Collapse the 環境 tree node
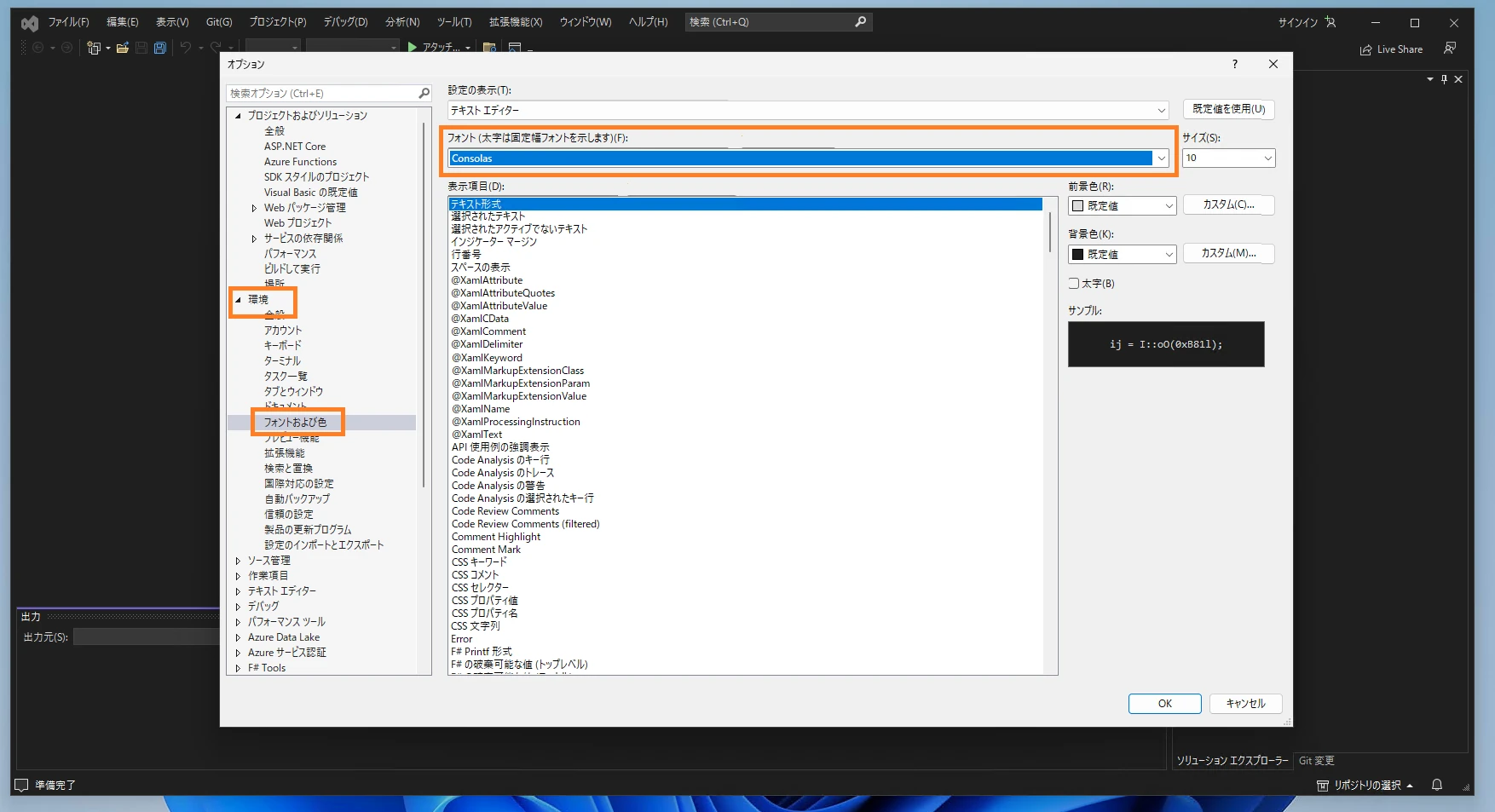 click(238, 300)
